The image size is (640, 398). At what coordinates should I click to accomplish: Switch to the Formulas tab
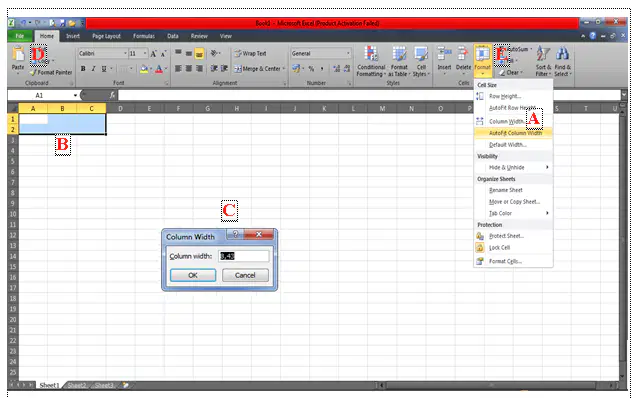(144, 36)
